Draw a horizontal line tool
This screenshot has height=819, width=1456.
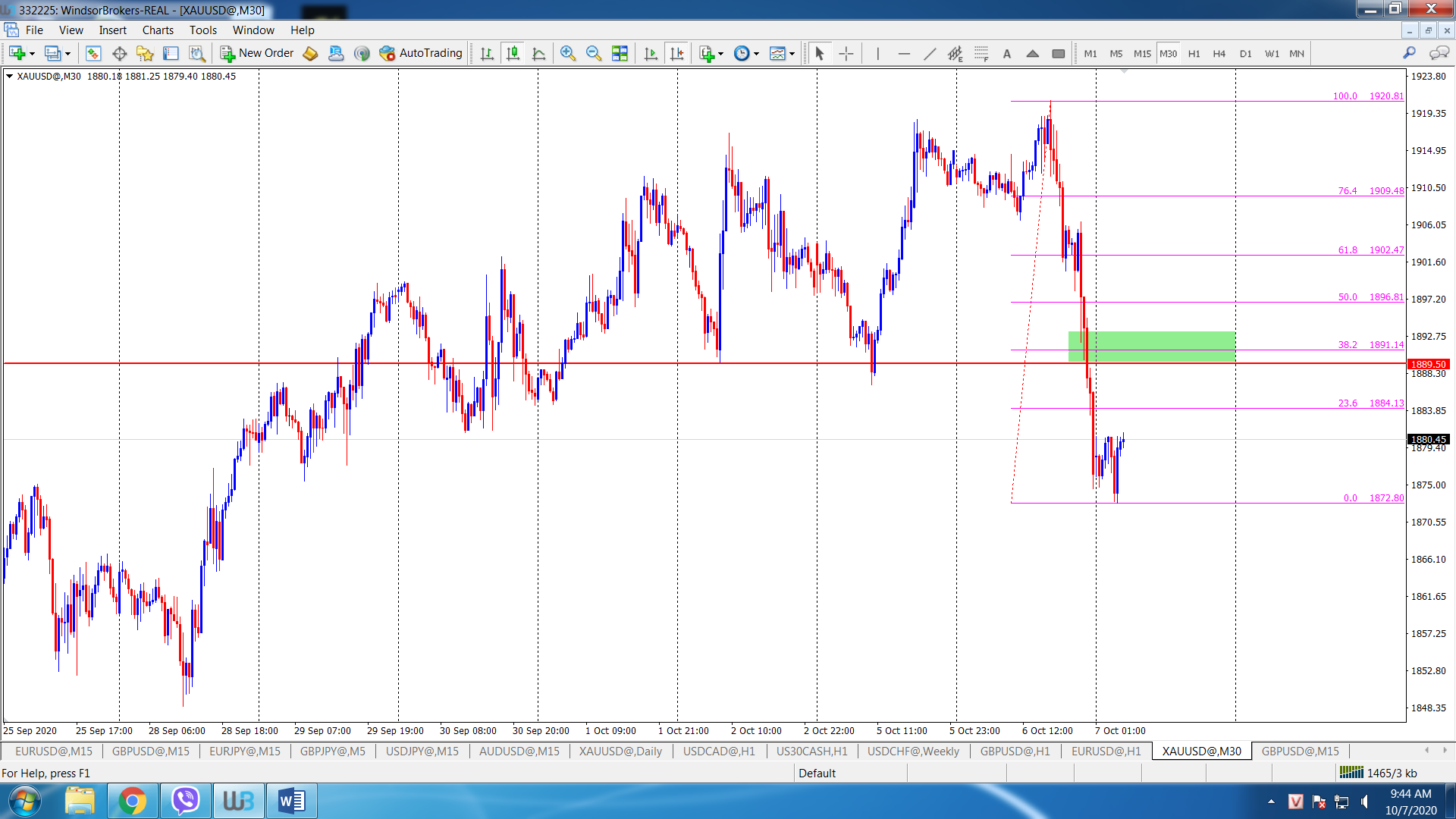click(x=904, y=53)
